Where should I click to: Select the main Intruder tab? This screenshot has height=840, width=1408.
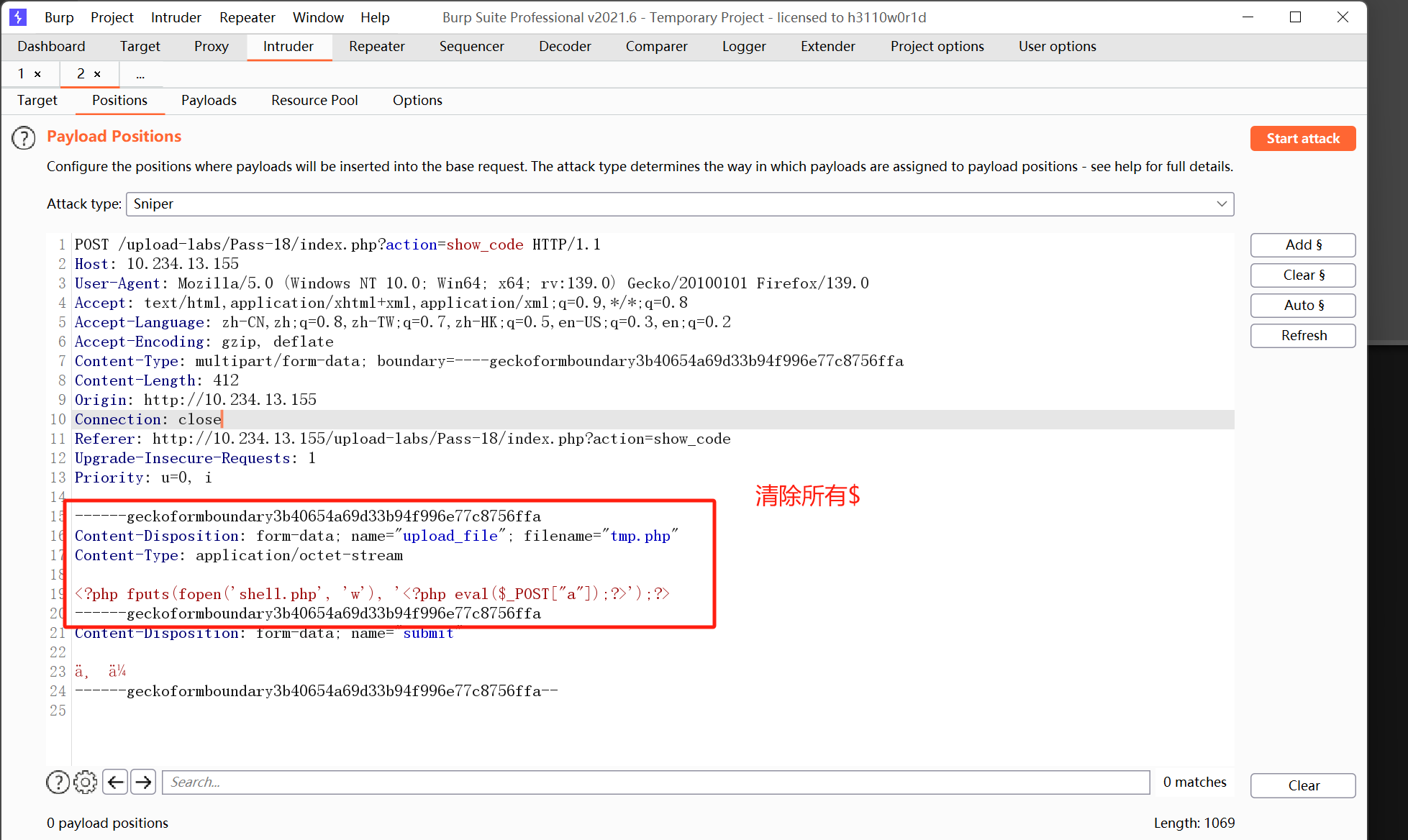289,46
